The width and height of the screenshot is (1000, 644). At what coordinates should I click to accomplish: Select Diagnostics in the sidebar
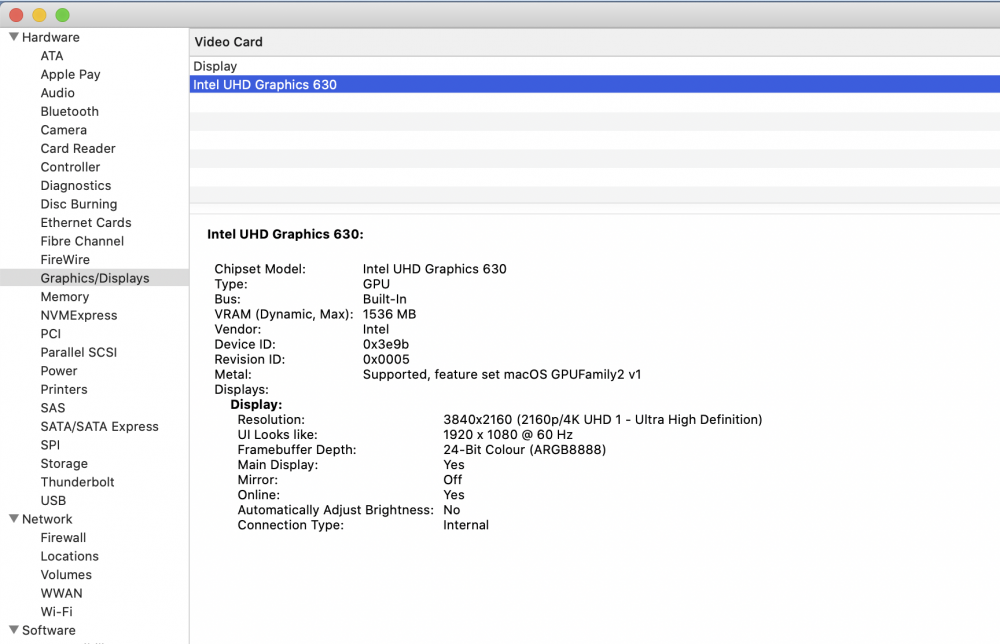(x=76, y=186)
